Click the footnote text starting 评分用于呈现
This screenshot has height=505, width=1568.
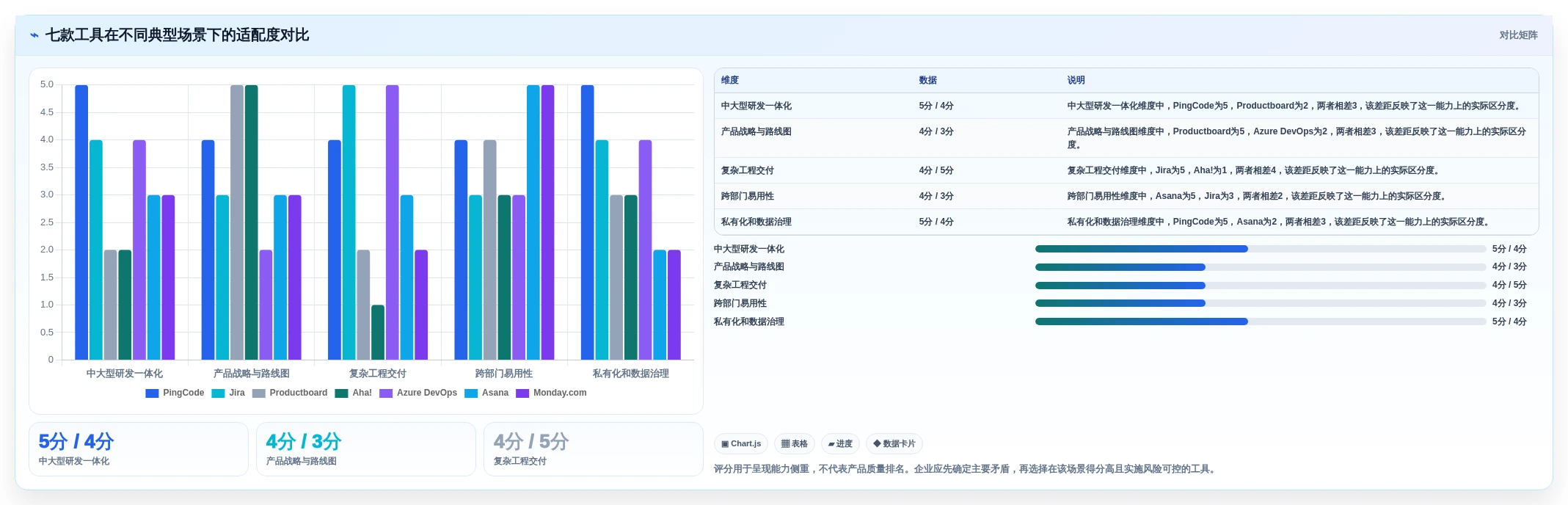coord(966,469)
